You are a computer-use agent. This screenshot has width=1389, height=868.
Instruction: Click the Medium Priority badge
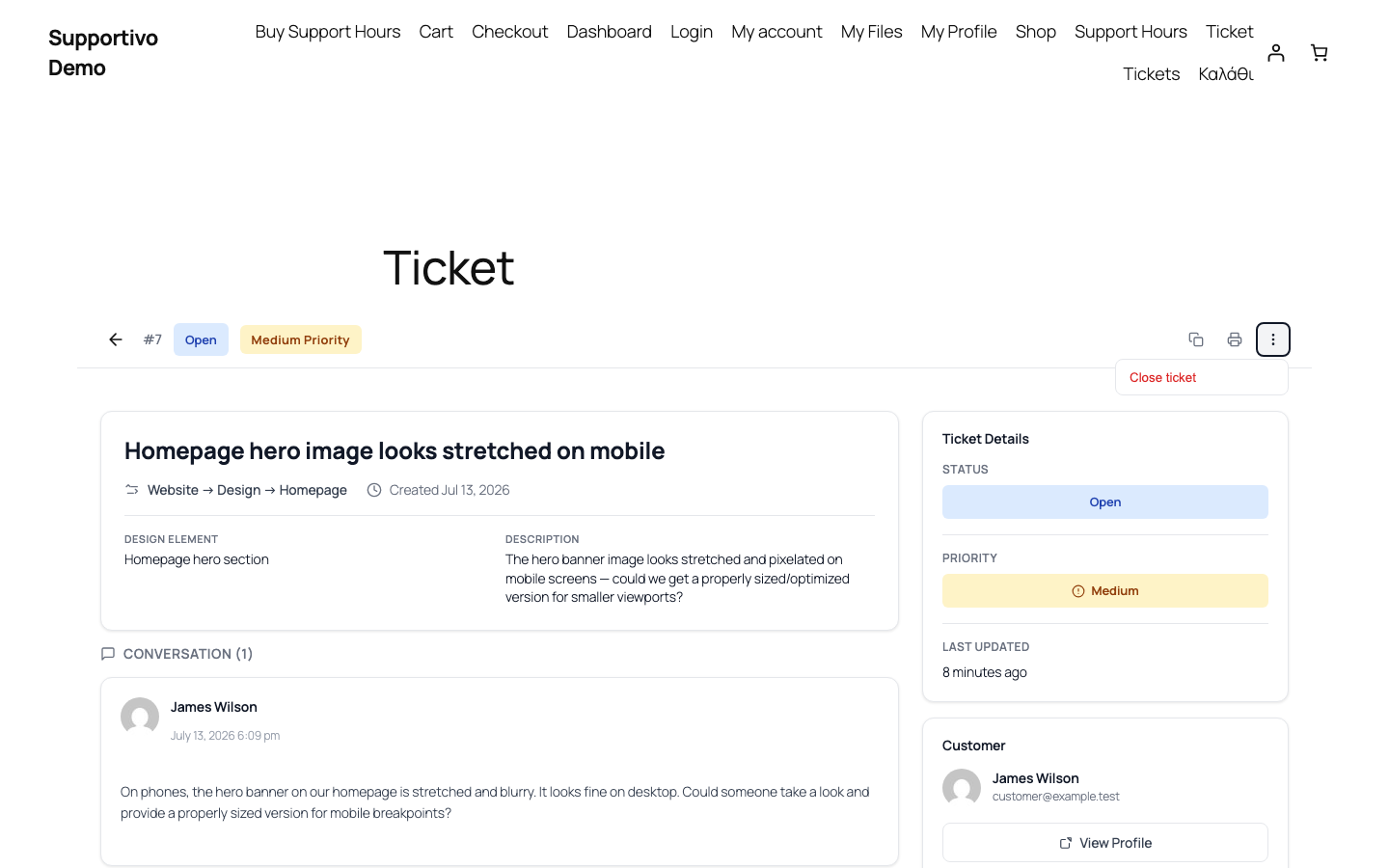pos(300,339)
